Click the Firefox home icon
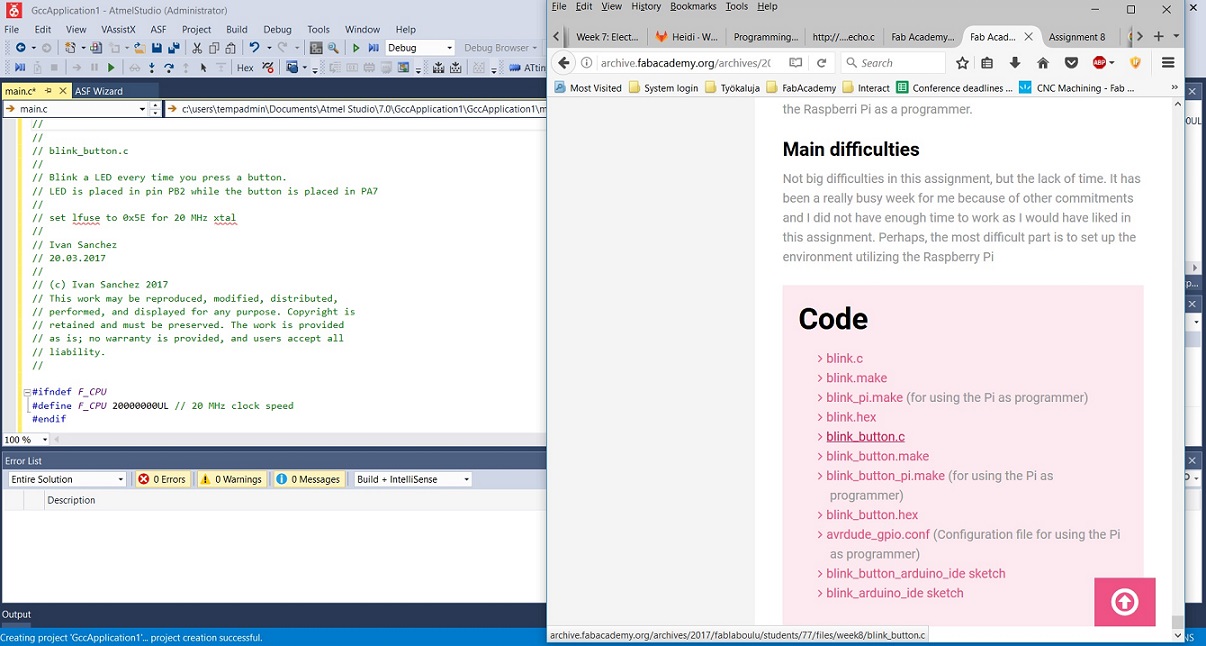Image resolution: width=1206 pixels, height=646 pixels. [1043, 62]
